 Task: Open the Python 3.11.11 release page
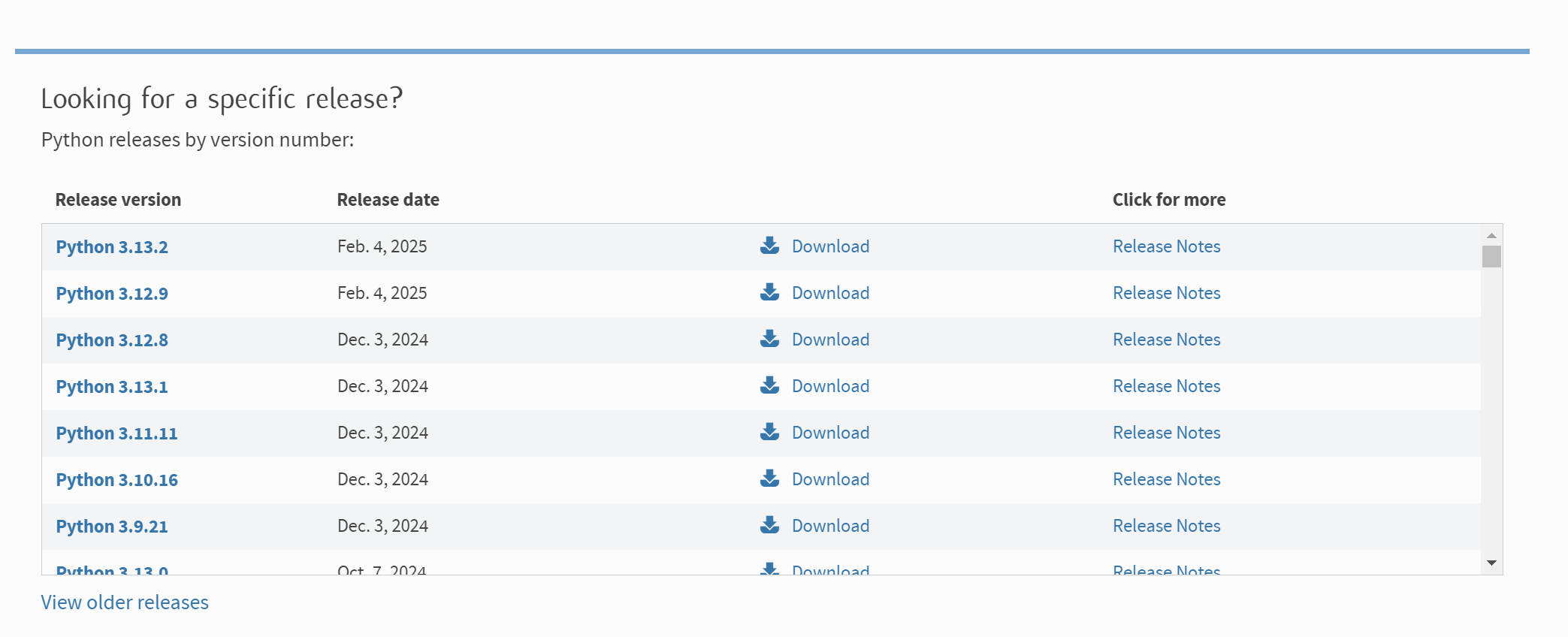116,433
